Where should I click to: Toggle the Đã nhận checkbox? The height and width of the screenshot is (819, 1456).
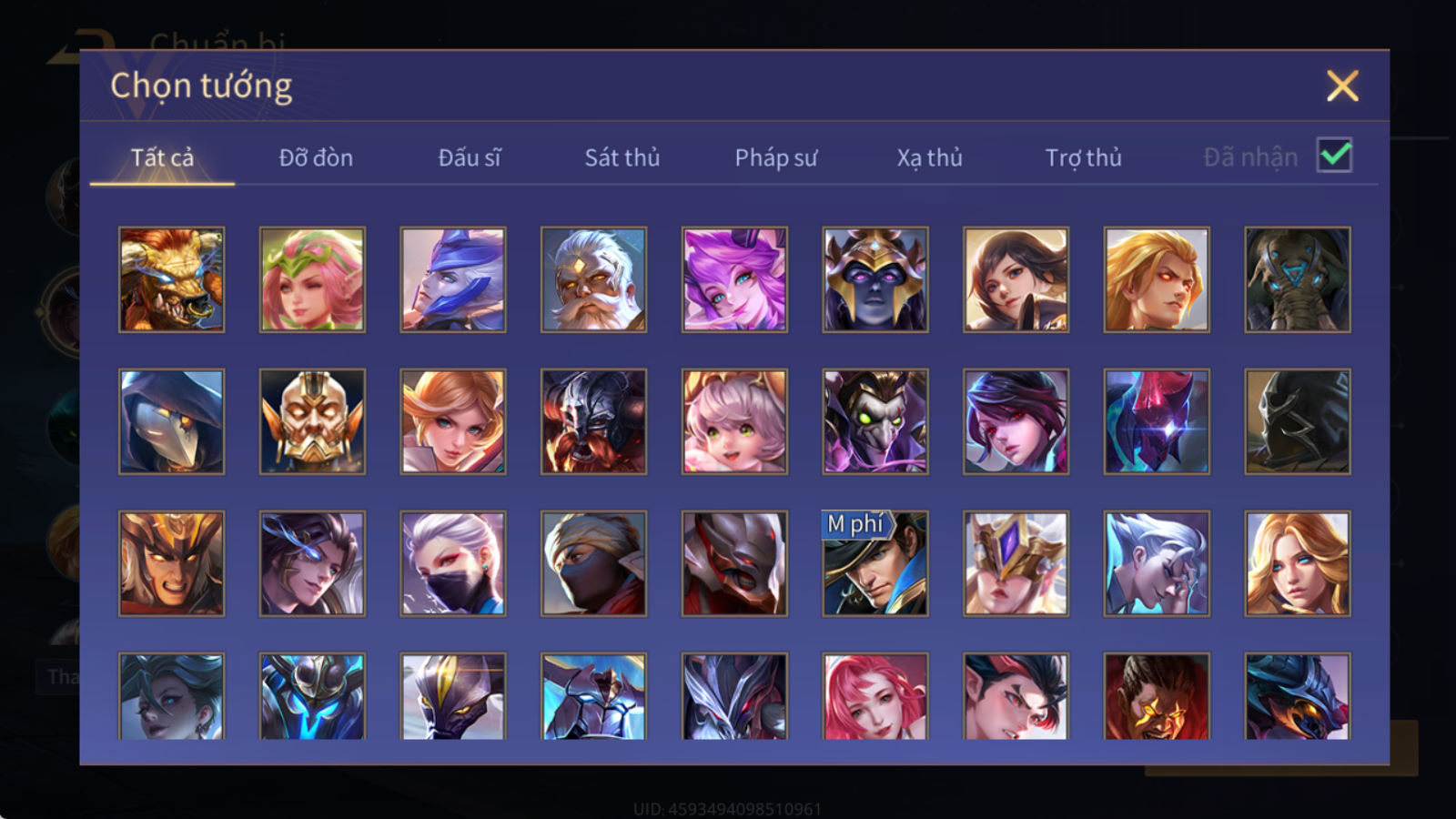click(1334, 156)
